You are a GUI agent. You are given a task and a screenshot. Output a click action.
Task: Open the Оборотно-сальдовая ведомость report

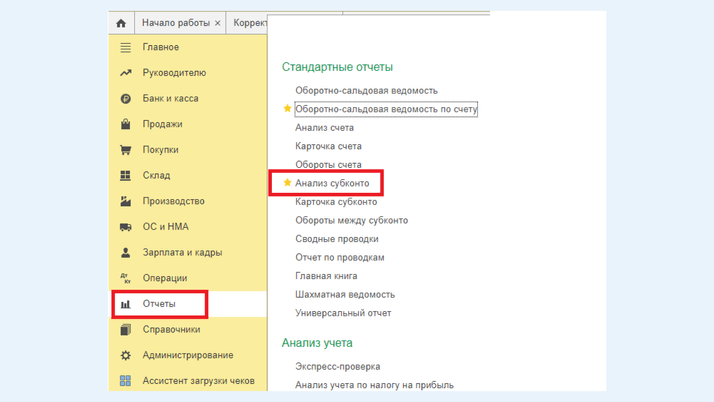[x=366, y=91]
